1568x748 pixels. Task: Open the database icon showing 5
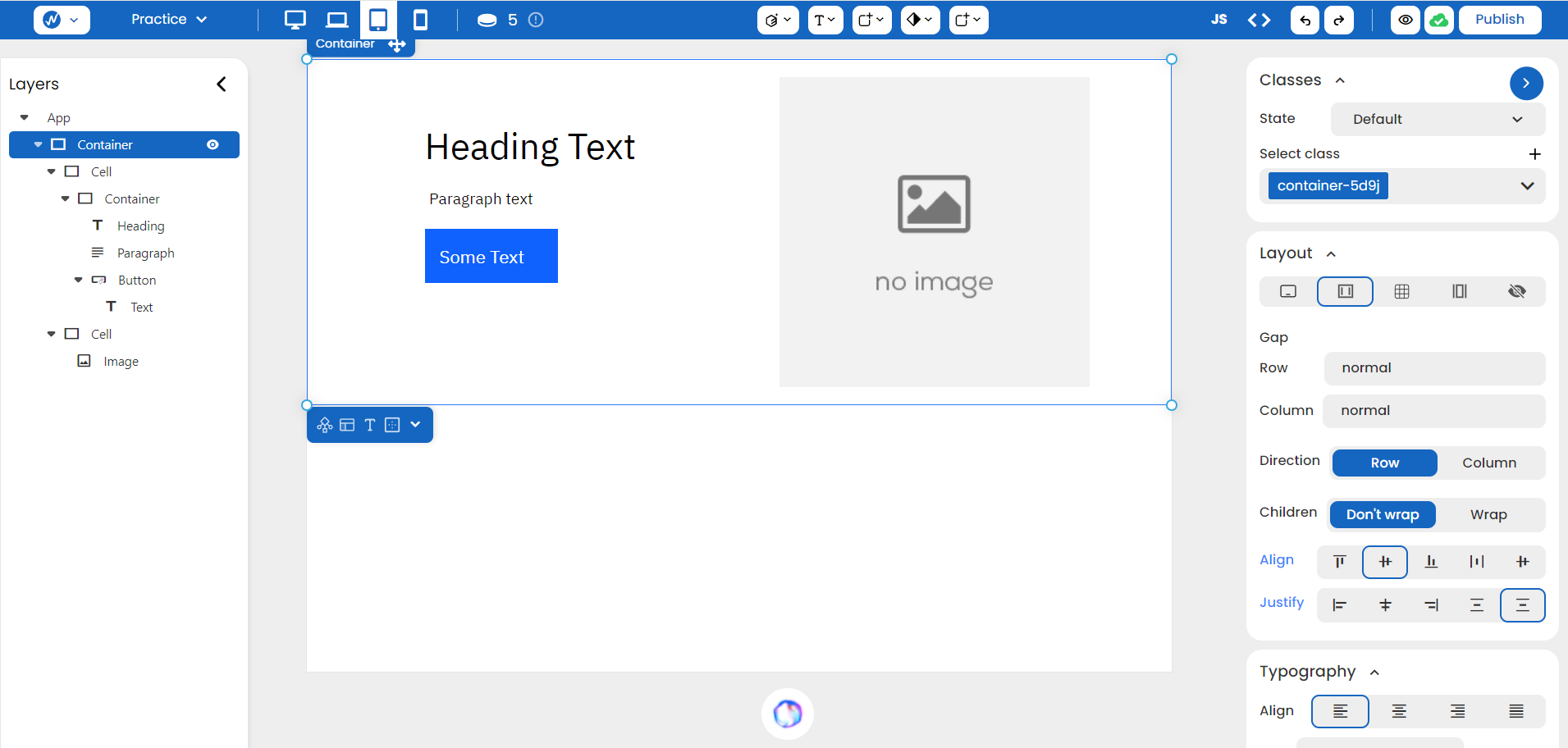click(x=487, y=20)
